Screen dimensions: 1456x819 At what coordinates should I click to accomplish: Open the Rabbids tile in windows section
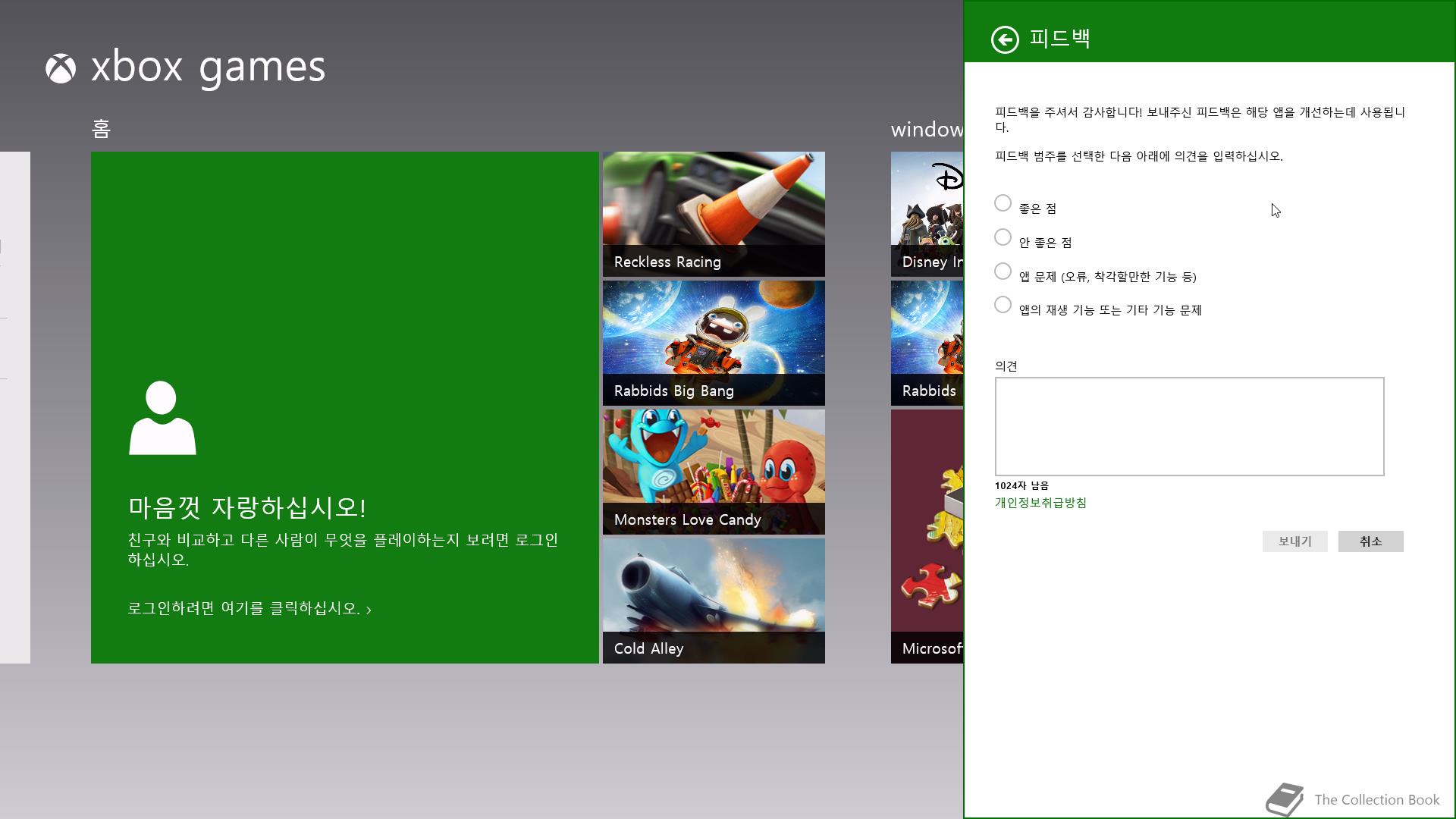[x=927, y=343]
